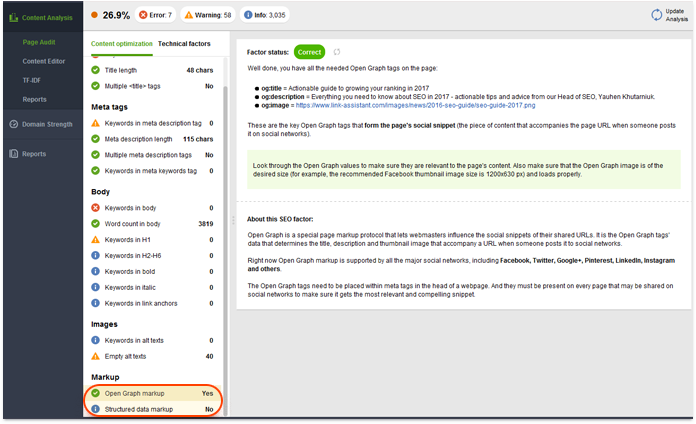Click the green Correct status badge

click(309, 52)
